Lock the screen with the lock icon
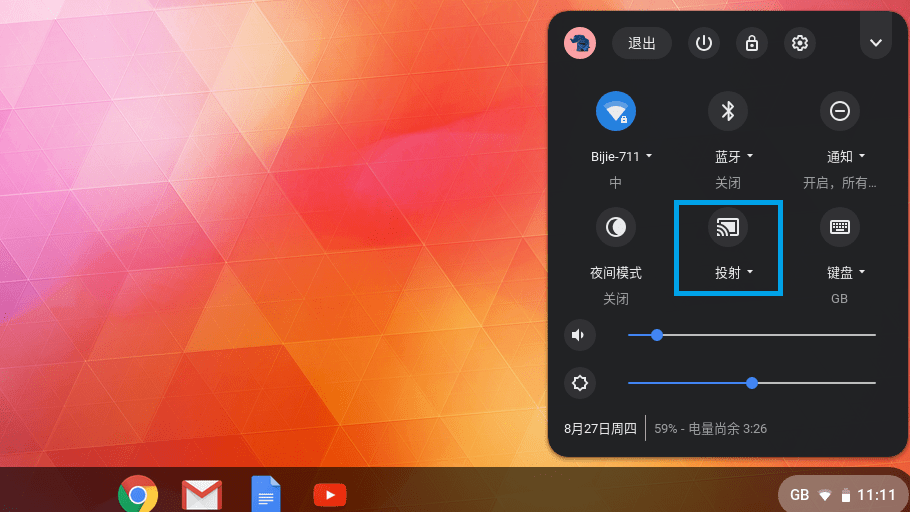910x512 pixels. pos(752,43)
